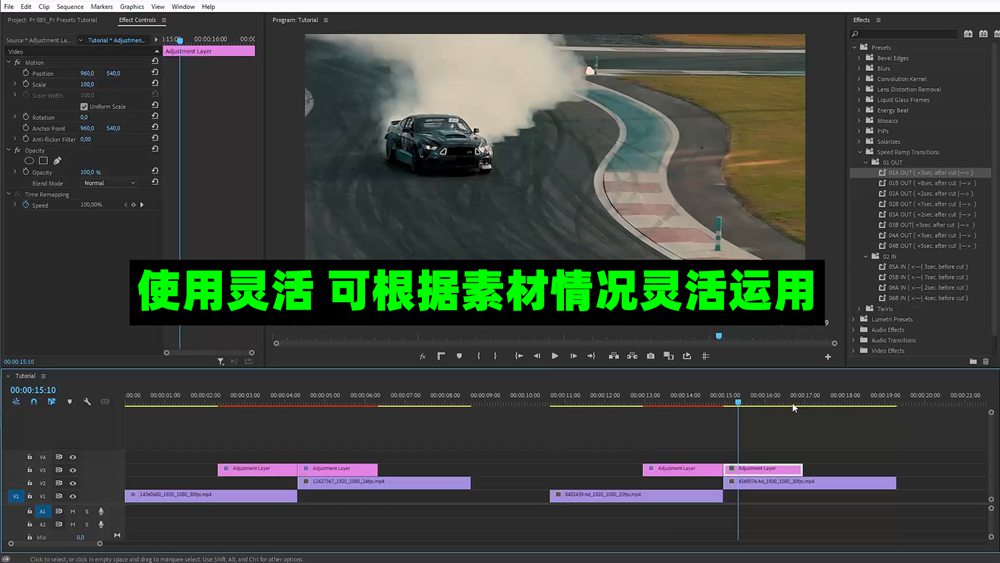Select the pen mask tool under Opacity

point(57,161)
